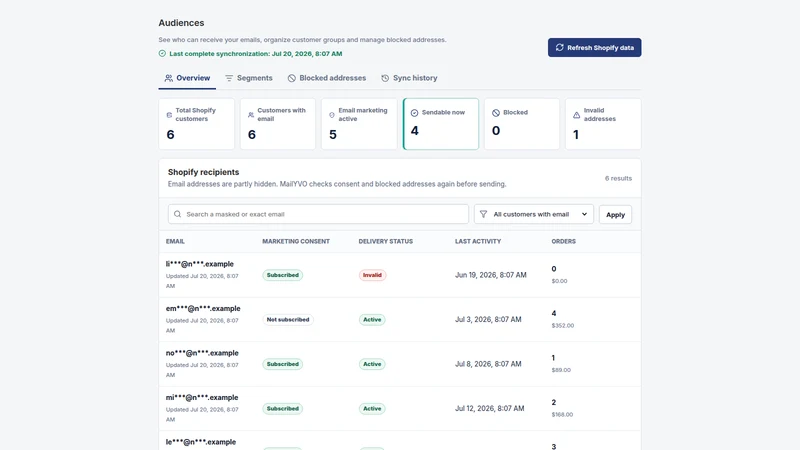800x450 pixels.
Task: Click the red Invalid status badge
Action: coord(372,275)
